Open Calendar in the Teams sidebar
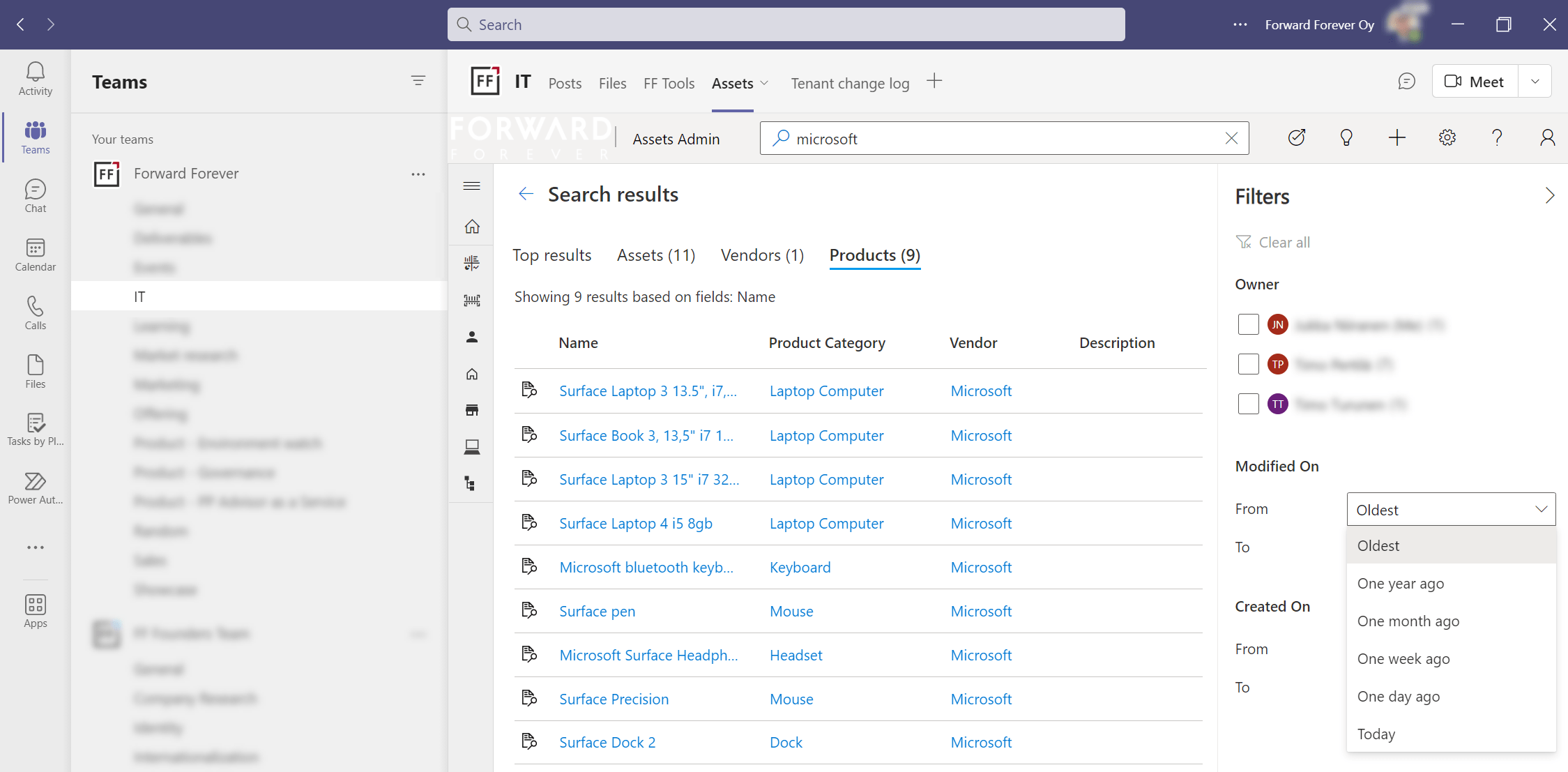Viewport: 1568px width, 772px height. [35, 255]
